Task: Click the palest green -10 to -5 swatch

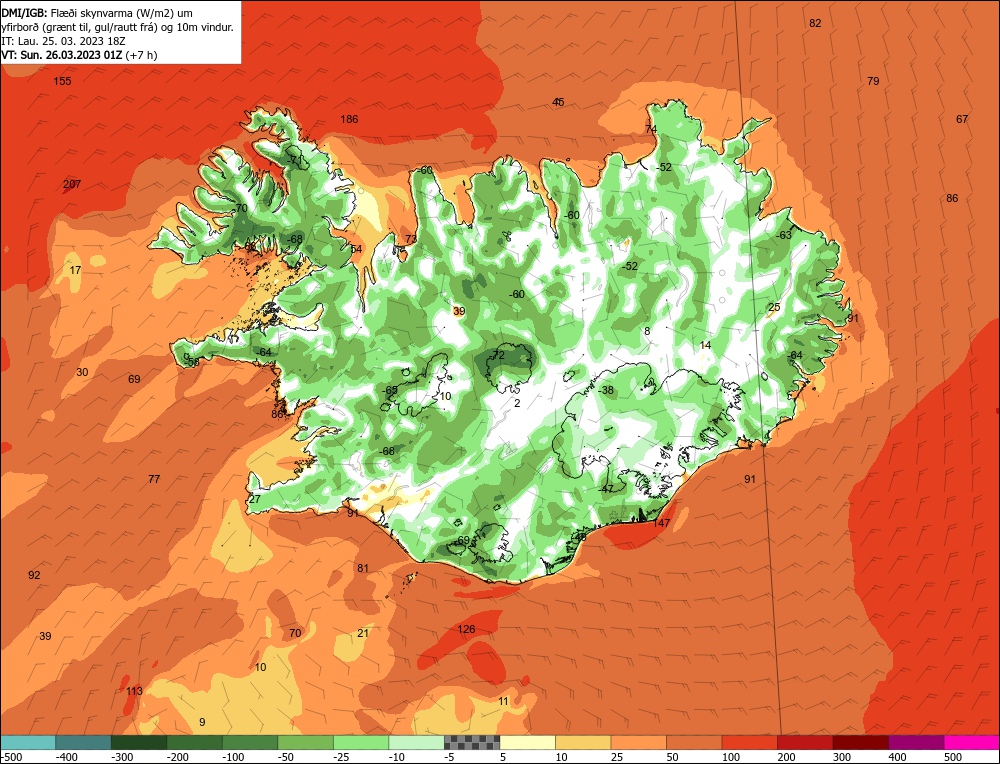Action: 416,742
